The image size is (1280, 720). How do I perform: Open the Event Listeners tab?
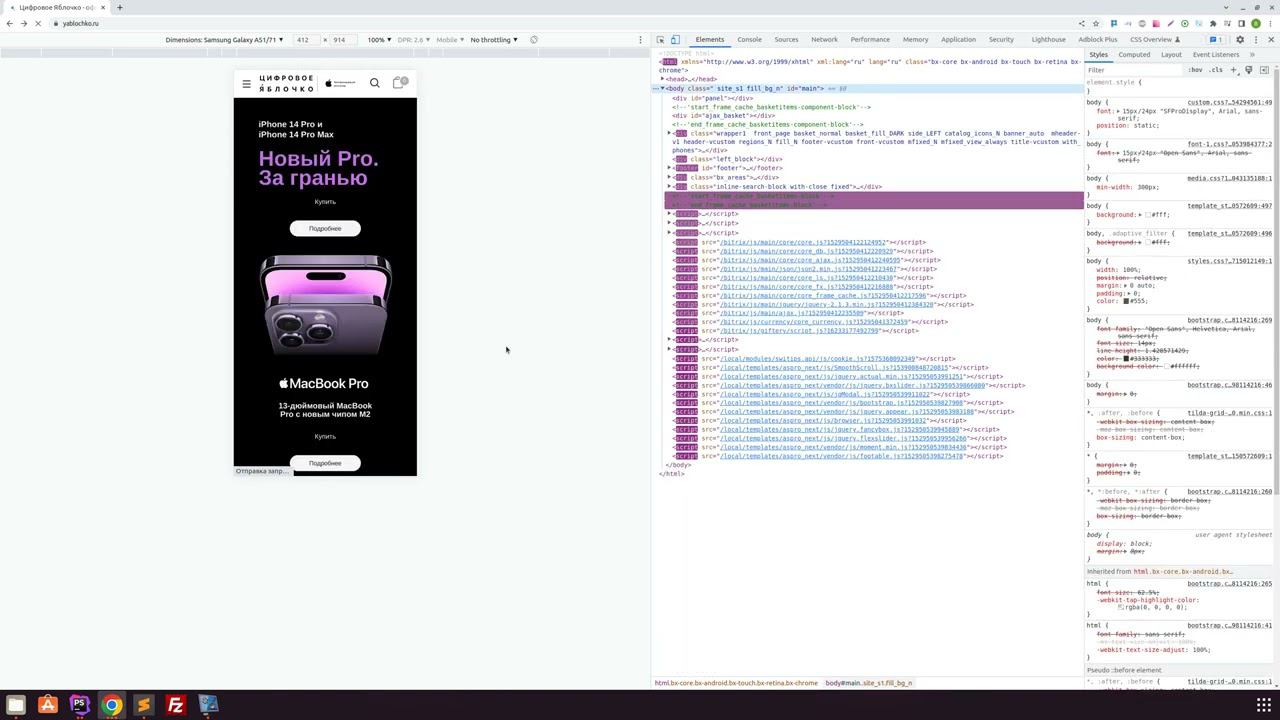[x=1216, y=55]
